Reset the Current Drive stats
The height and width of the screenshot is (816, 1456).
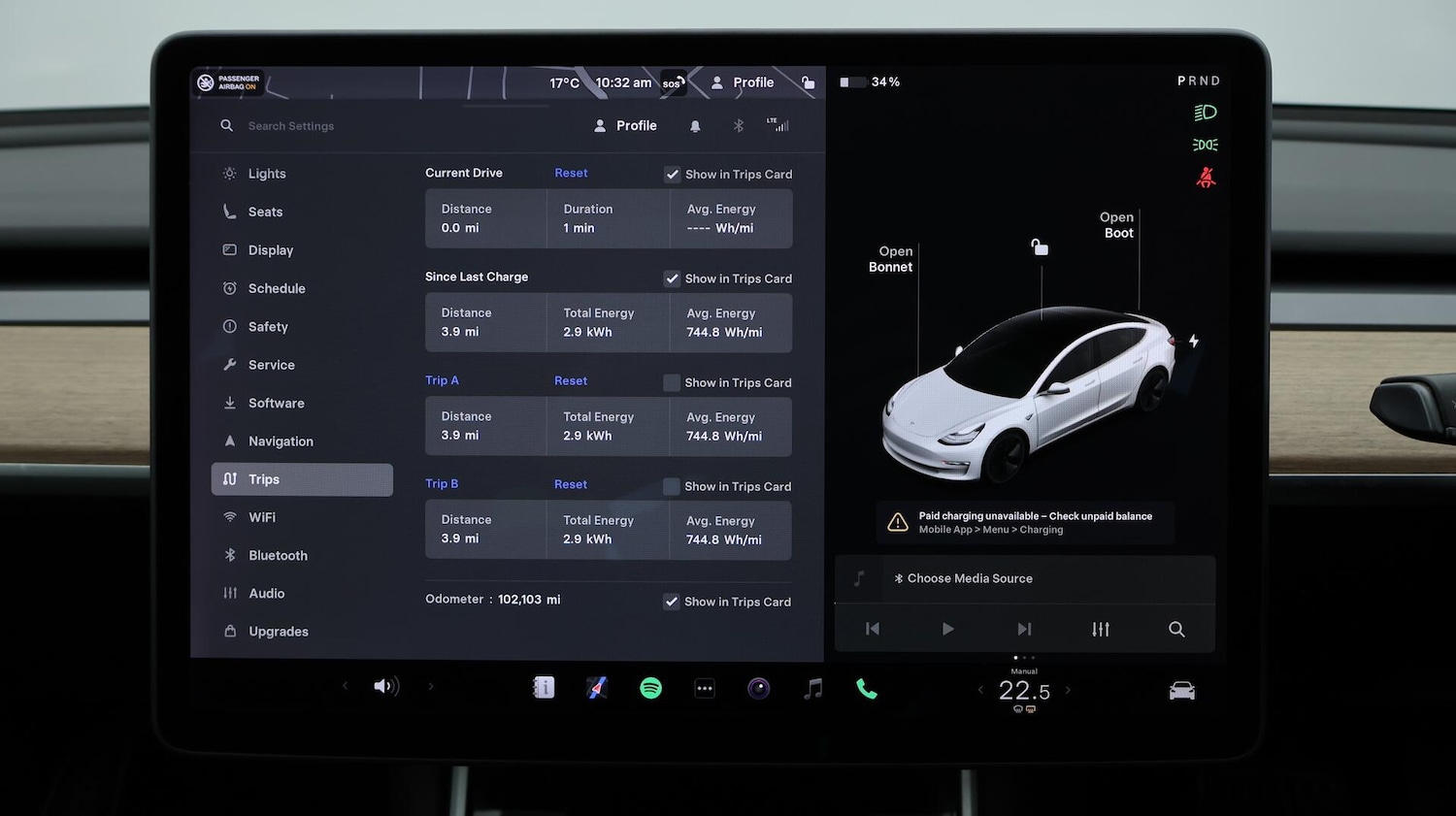click(x=571, y=173)
